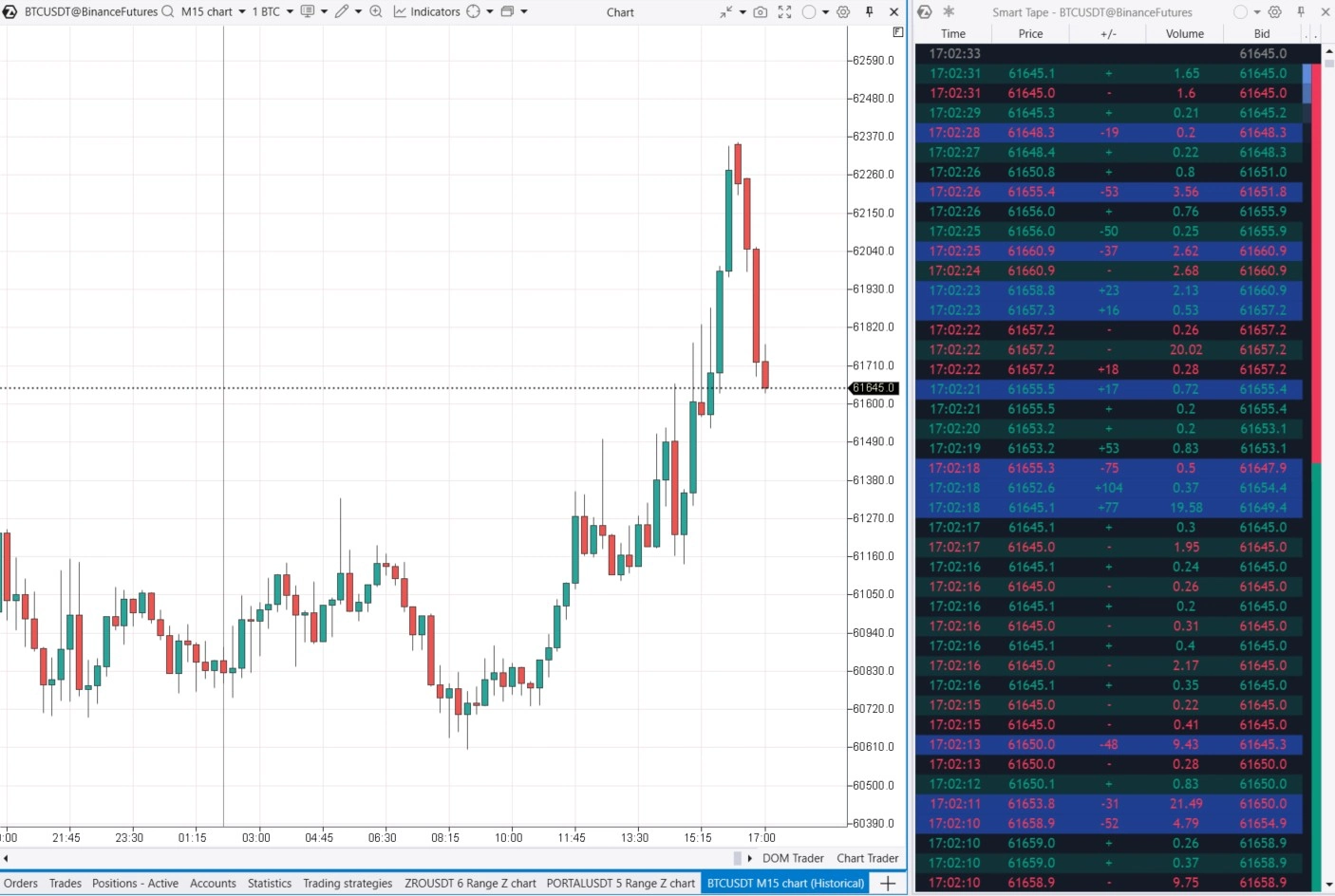Toggle chart fullscreen mode icon
Image resolution: width=1335 pixels, height=896 pixels.
pyautogui.click(x=784, y=12)
